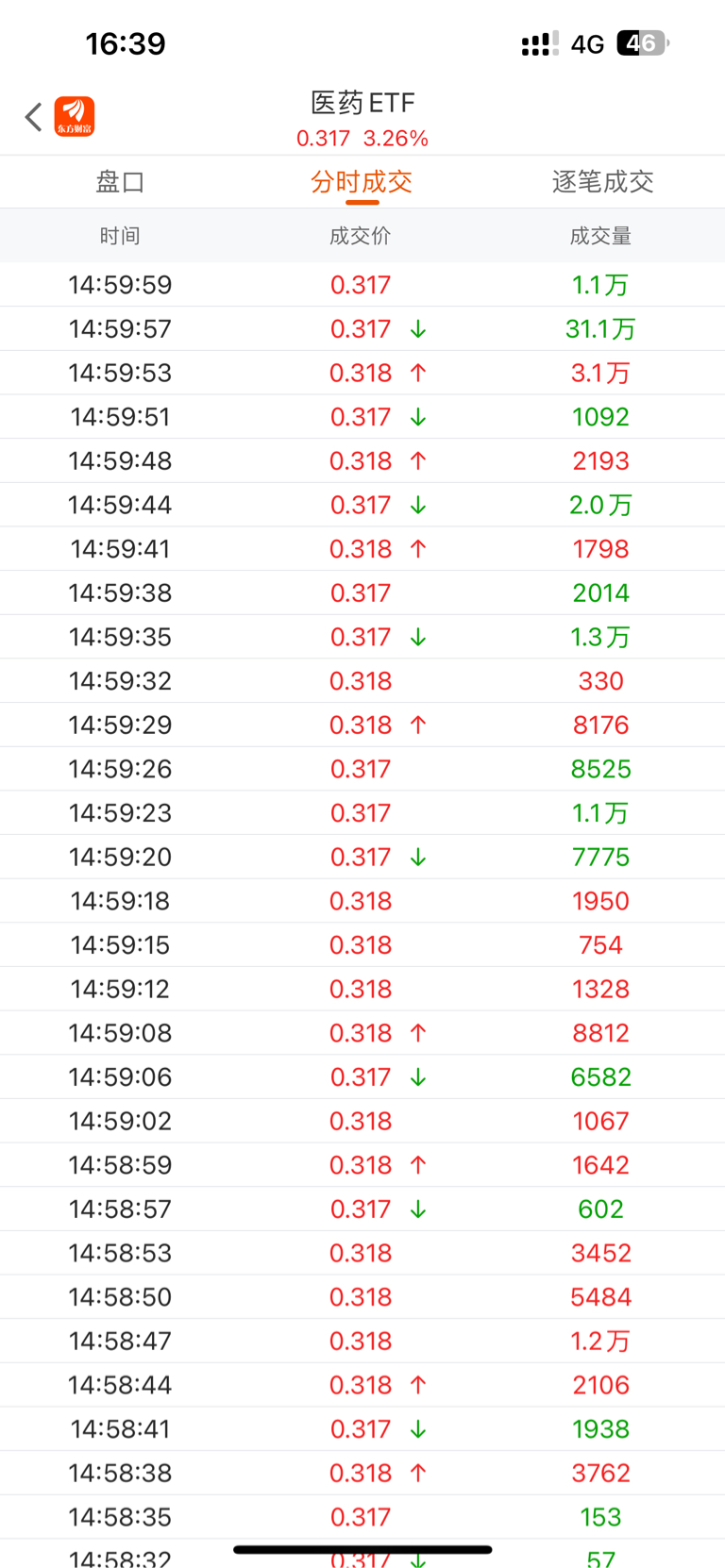The height and width of the screenshot is (1568, 725).
Task: Open the orange Eastmoney app logo
Action: 75,117
